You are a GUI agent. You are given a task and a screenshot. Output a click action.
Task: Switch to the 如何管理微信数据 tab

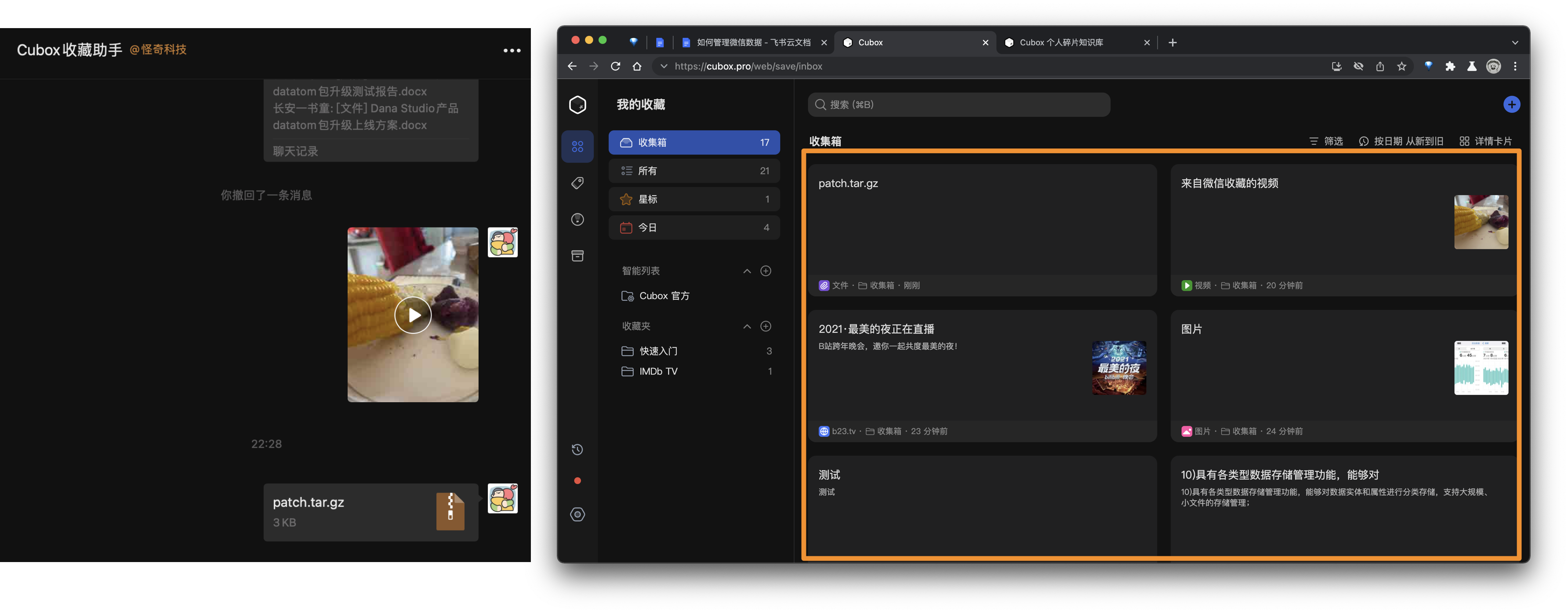click(x=754, y=43)
